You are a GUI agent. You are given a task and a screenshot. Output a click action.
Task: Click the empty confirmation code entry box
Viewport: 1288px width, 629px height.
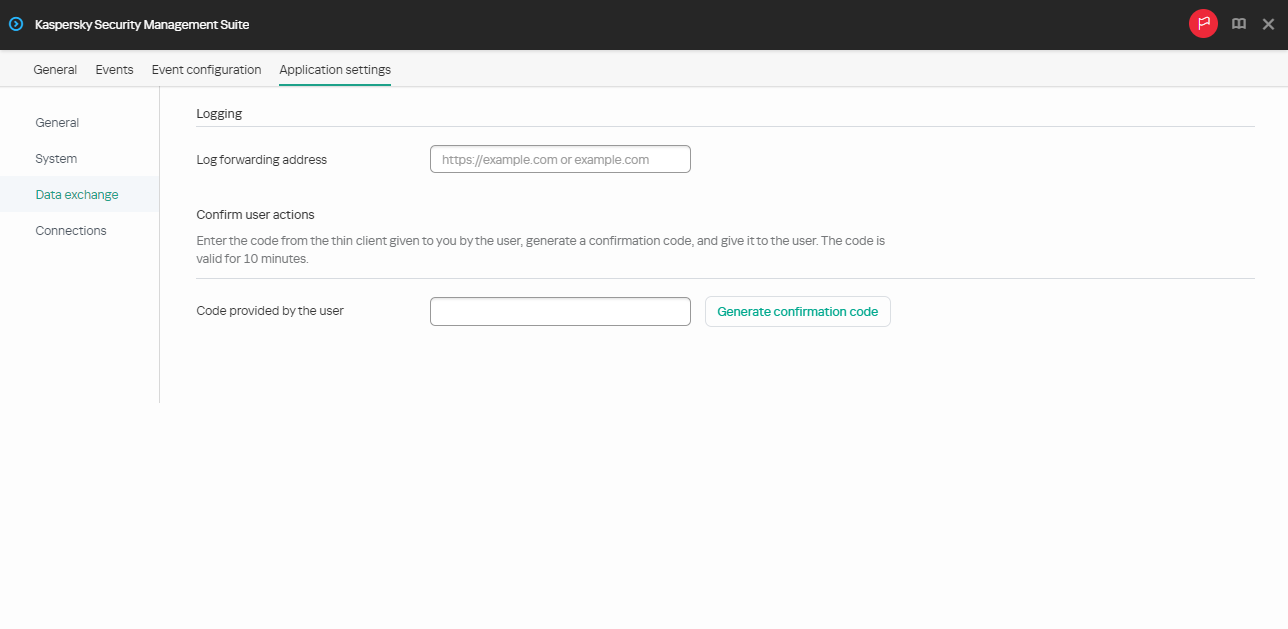click(x=560, y=311)
